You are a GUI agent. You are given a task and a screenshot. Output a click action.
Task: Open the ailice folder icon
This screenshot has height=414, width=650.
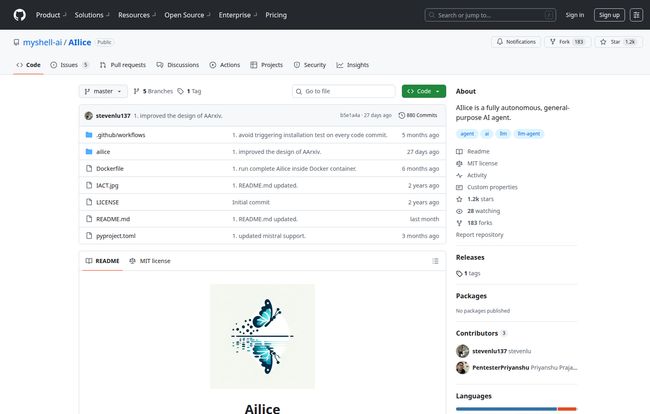coord(89,152)
